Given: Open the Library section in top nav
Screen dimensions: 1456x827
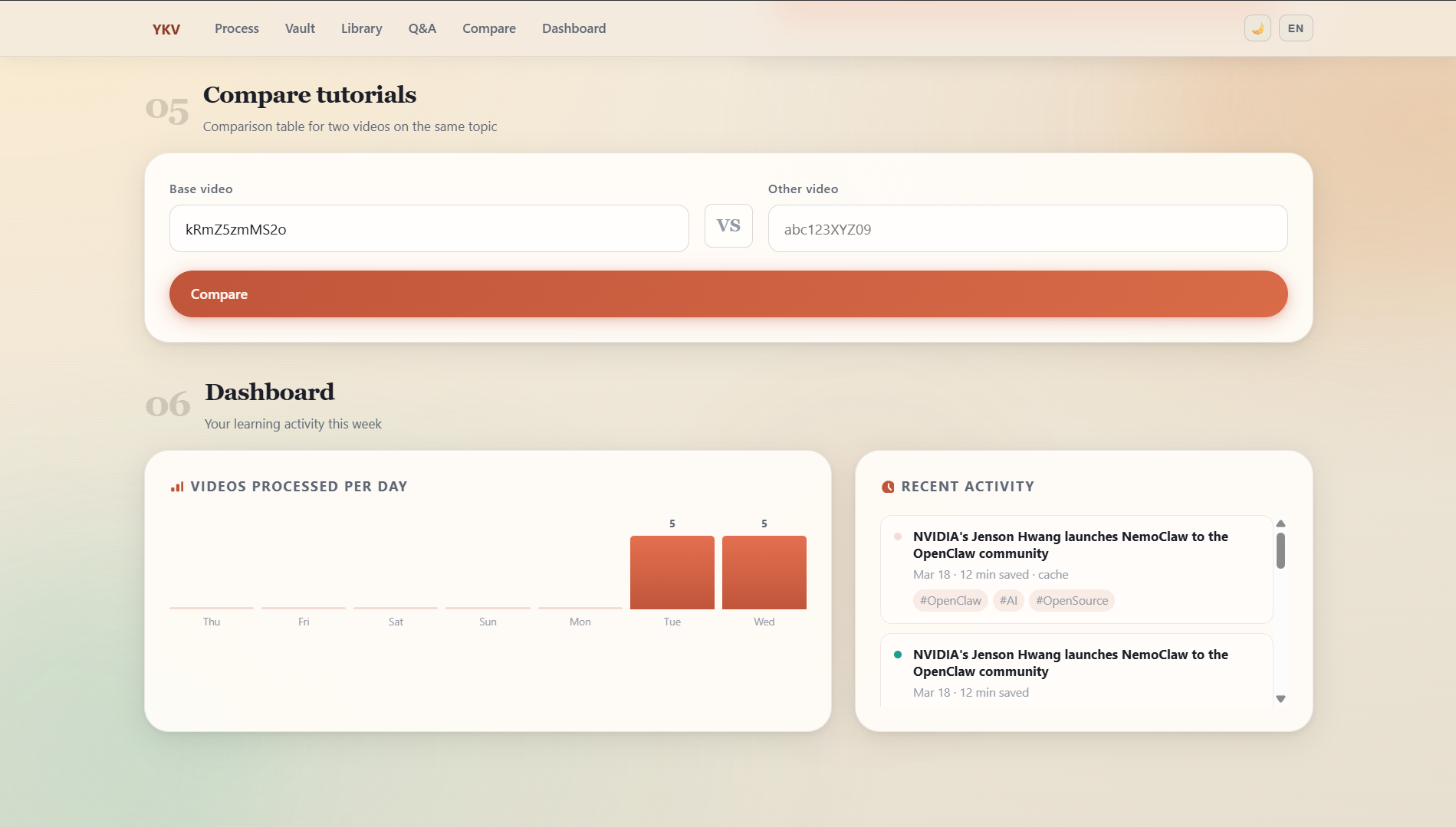Looking at the screenshot, I should pos(361,28).
